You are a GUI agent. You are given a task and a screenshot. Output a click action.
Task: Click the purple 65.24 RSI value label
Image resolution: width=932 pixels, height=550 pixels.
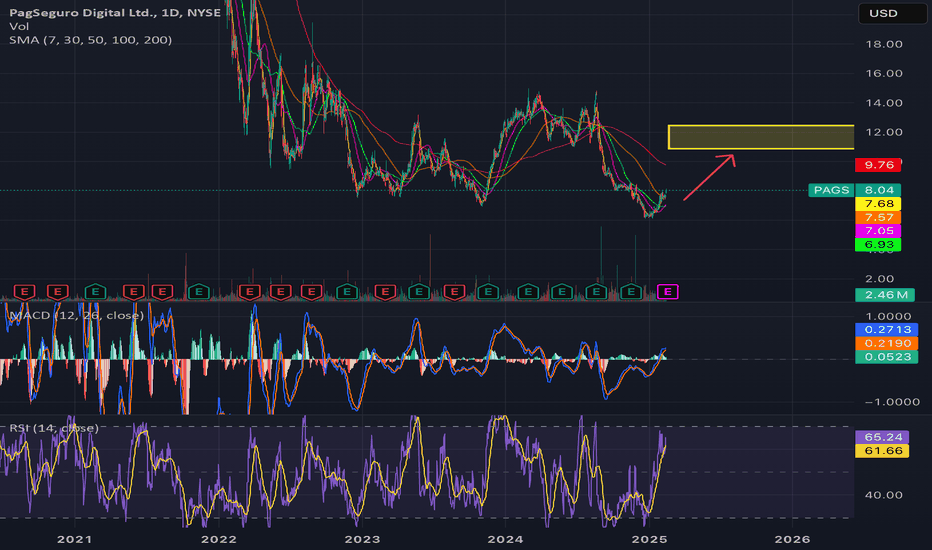881,437
